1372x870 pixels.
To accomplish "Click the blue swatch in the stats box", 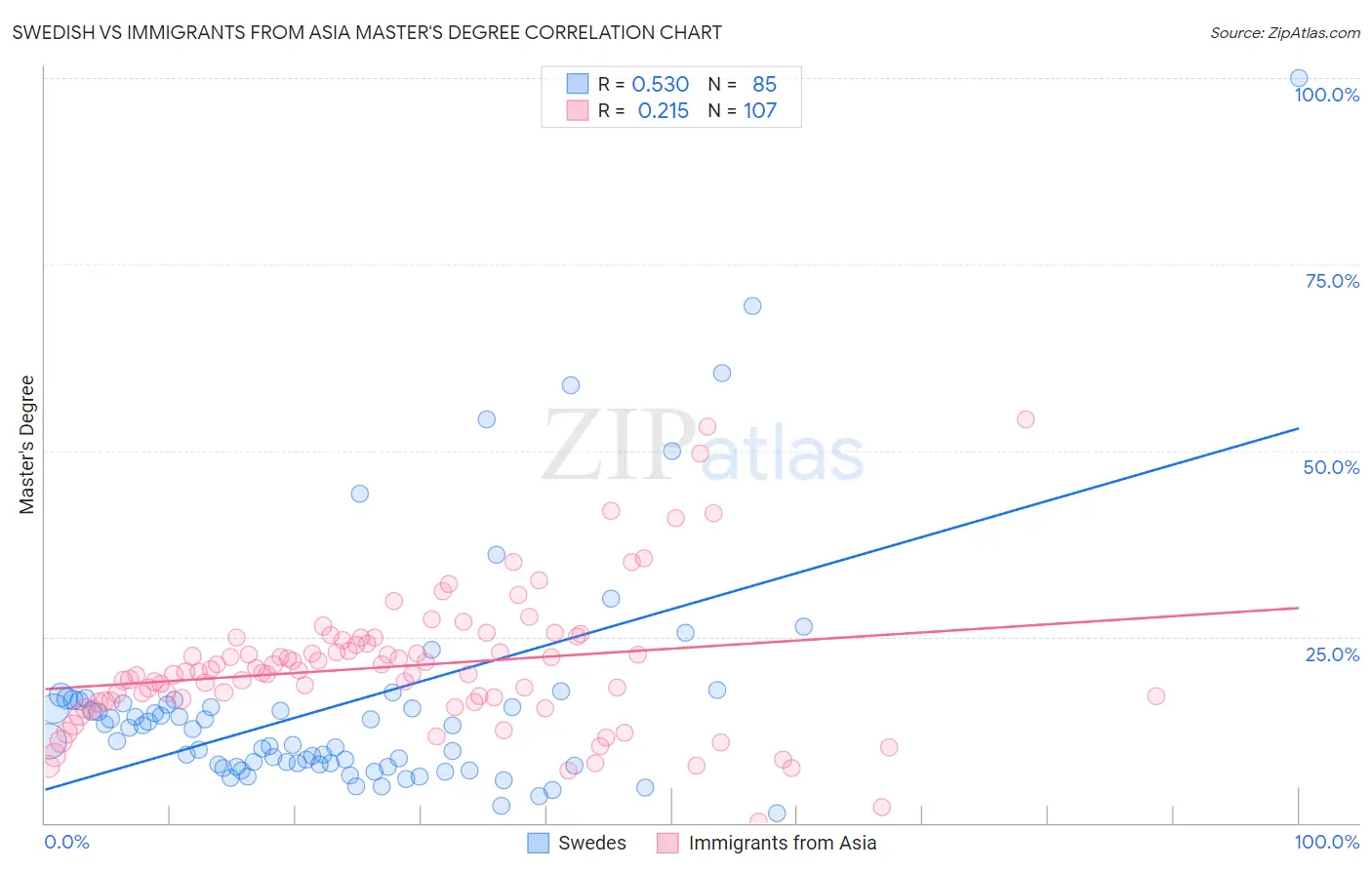I will point(578,84).
